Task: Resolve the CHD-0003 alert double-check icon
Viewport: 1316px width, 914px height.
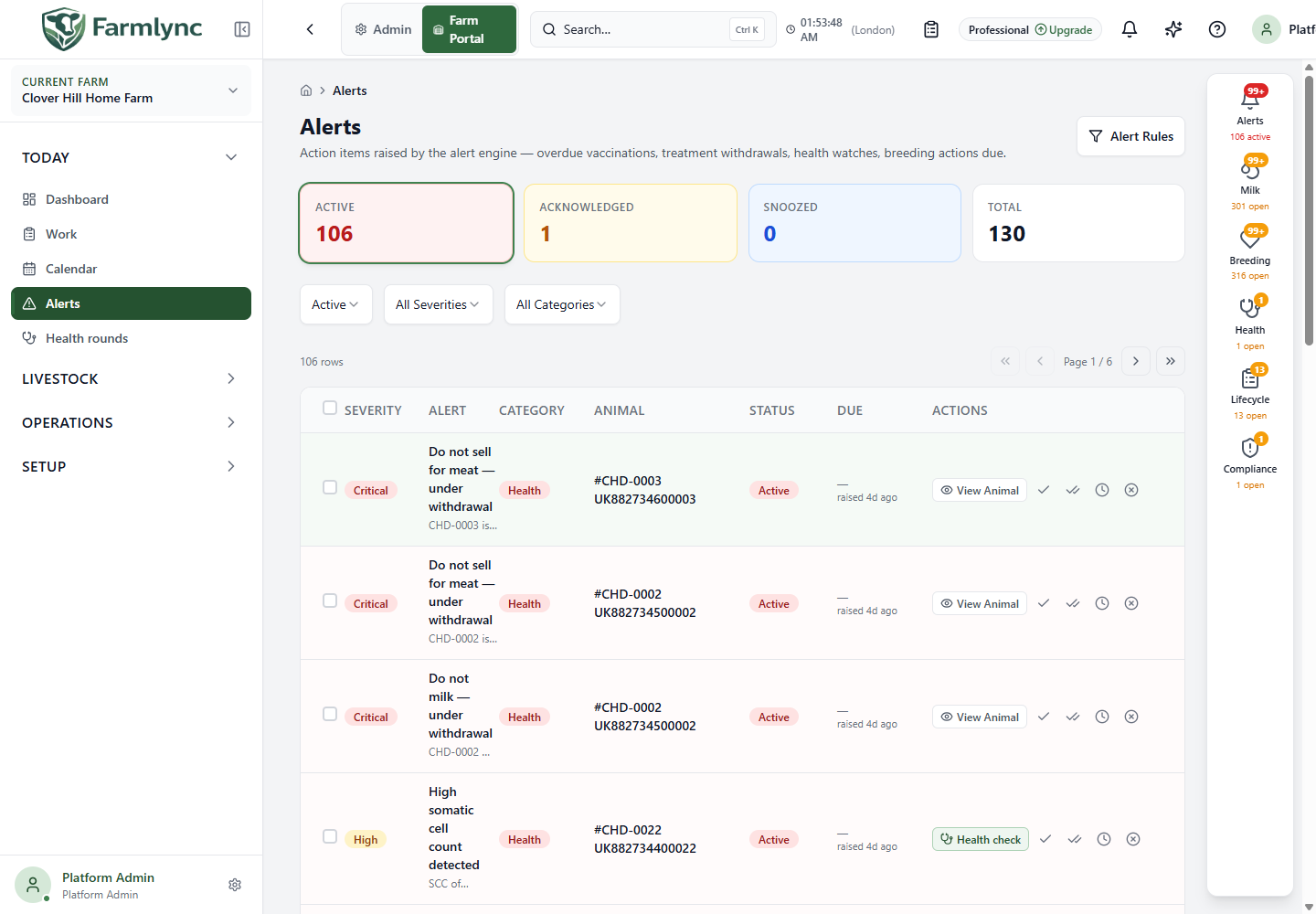Action: [1073, 490]
